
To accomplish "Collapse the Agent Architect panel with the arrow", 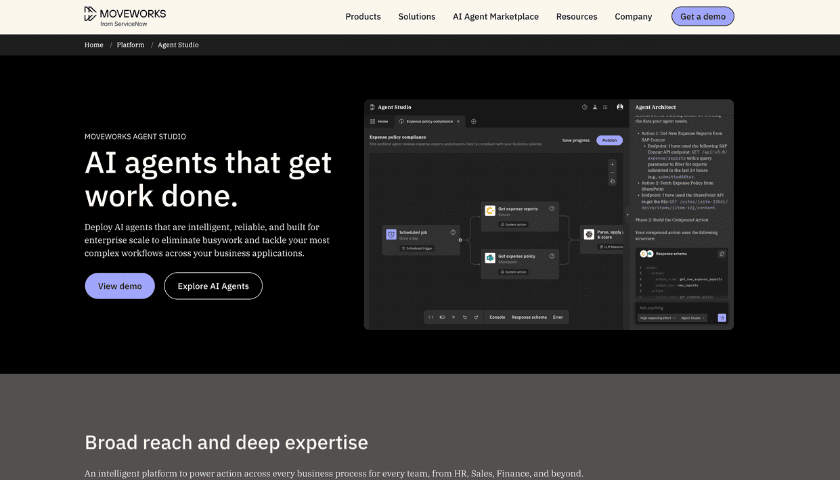I will (627, 215).
